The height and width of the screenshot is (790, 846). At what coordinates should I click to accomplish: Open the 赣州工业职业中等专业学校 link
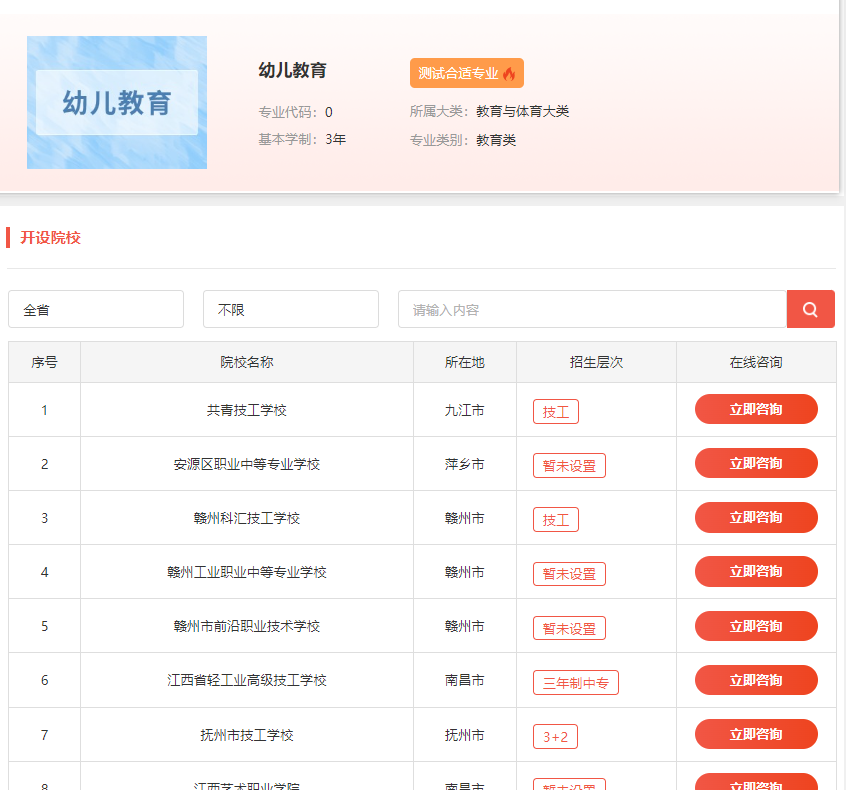tap(247, 571)
